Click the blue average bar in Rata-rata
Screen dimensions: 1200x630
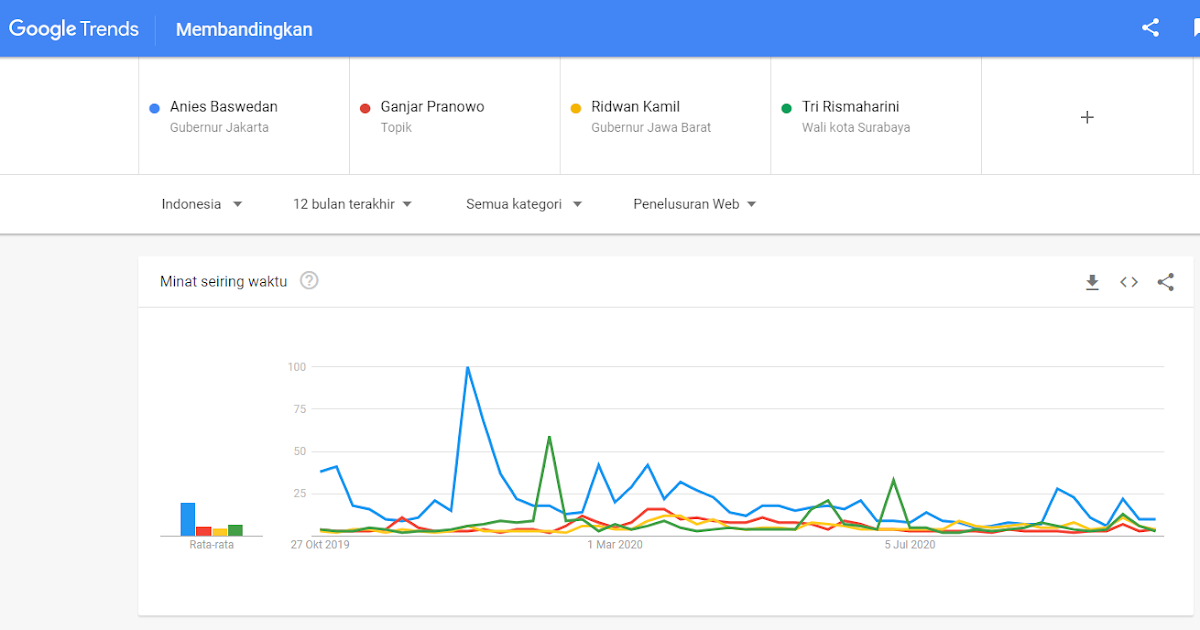187,519
